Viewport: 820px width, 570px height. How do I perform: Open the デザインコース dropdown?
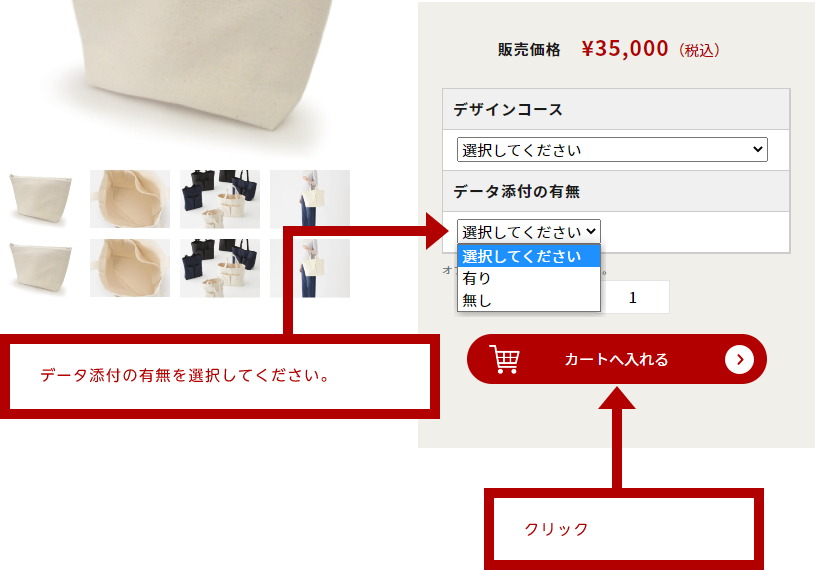(612, 150)
